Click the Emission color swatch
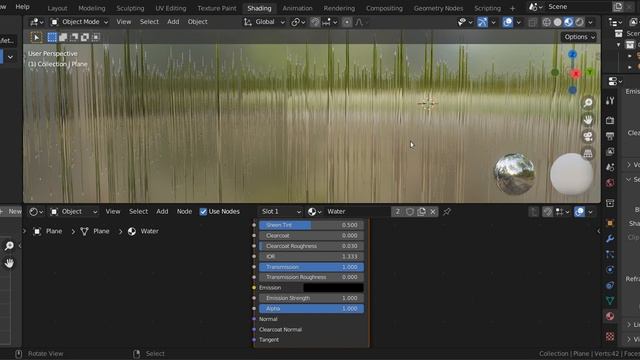Image resolution: width=640 pixels, height=360 pixels. click(333, 288)
